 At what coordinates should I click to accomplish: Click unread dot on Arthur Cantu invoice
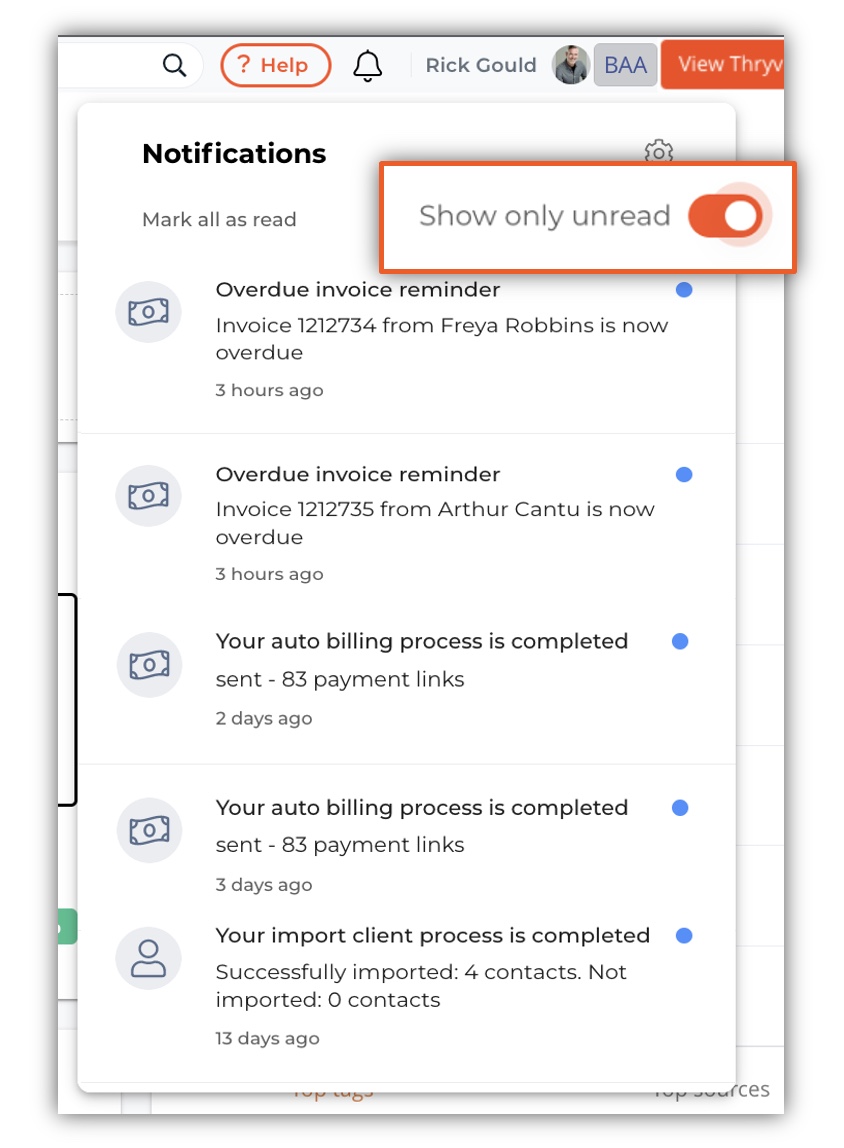(684, 474)
